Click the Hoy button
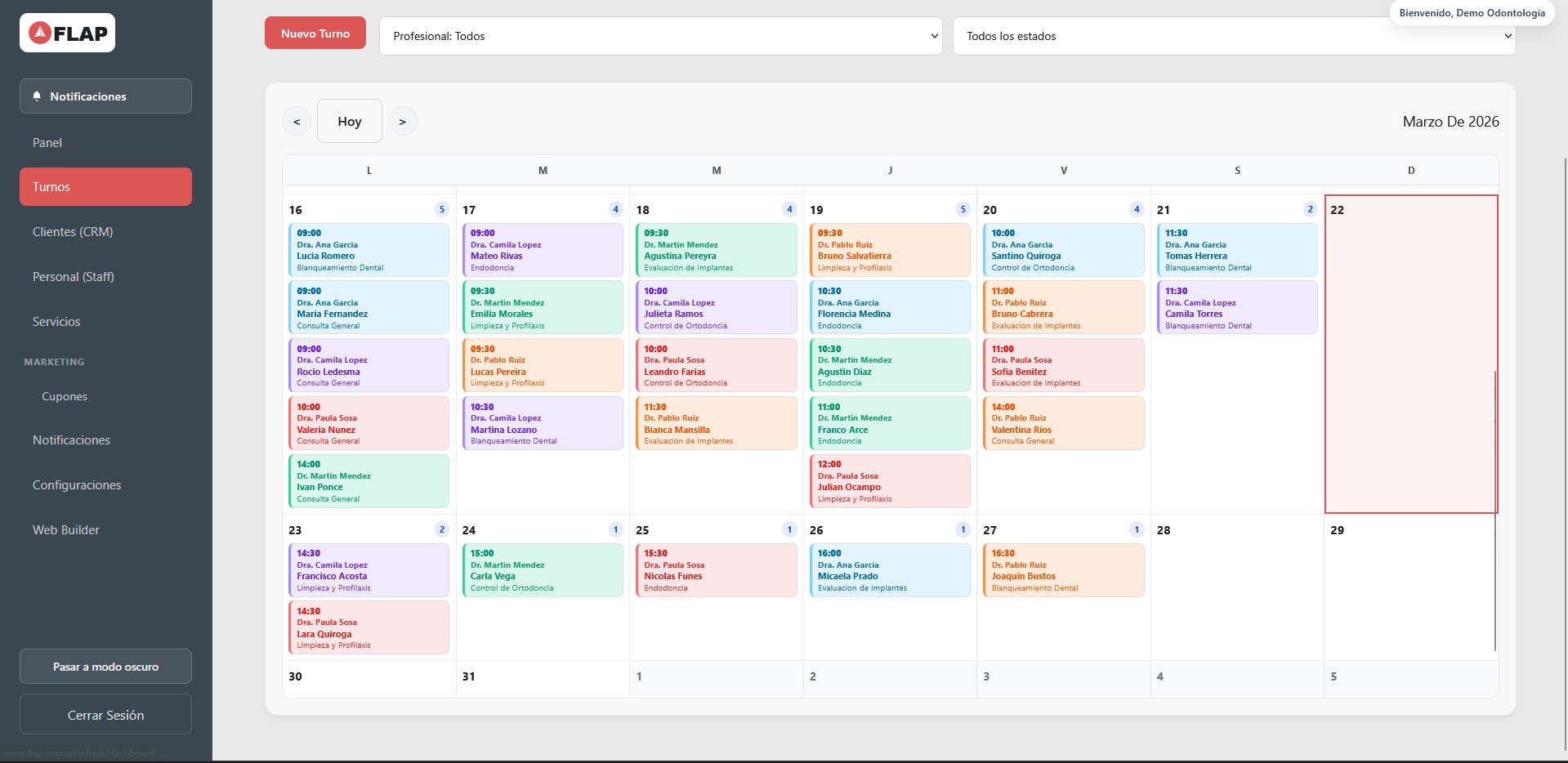Viewport: 1568px width, 763px height. pos(350,121)
